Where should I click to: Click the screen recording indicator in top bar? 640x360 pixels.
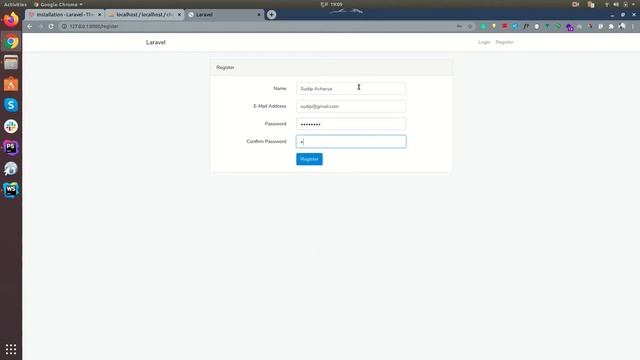pos(576,4)
